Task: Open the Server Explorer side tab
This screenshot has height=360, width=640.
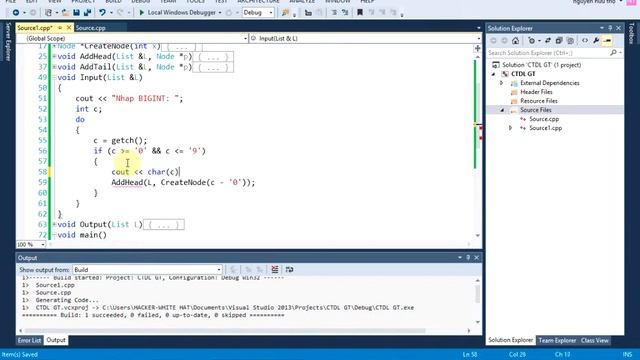Action: click(8, 42)
